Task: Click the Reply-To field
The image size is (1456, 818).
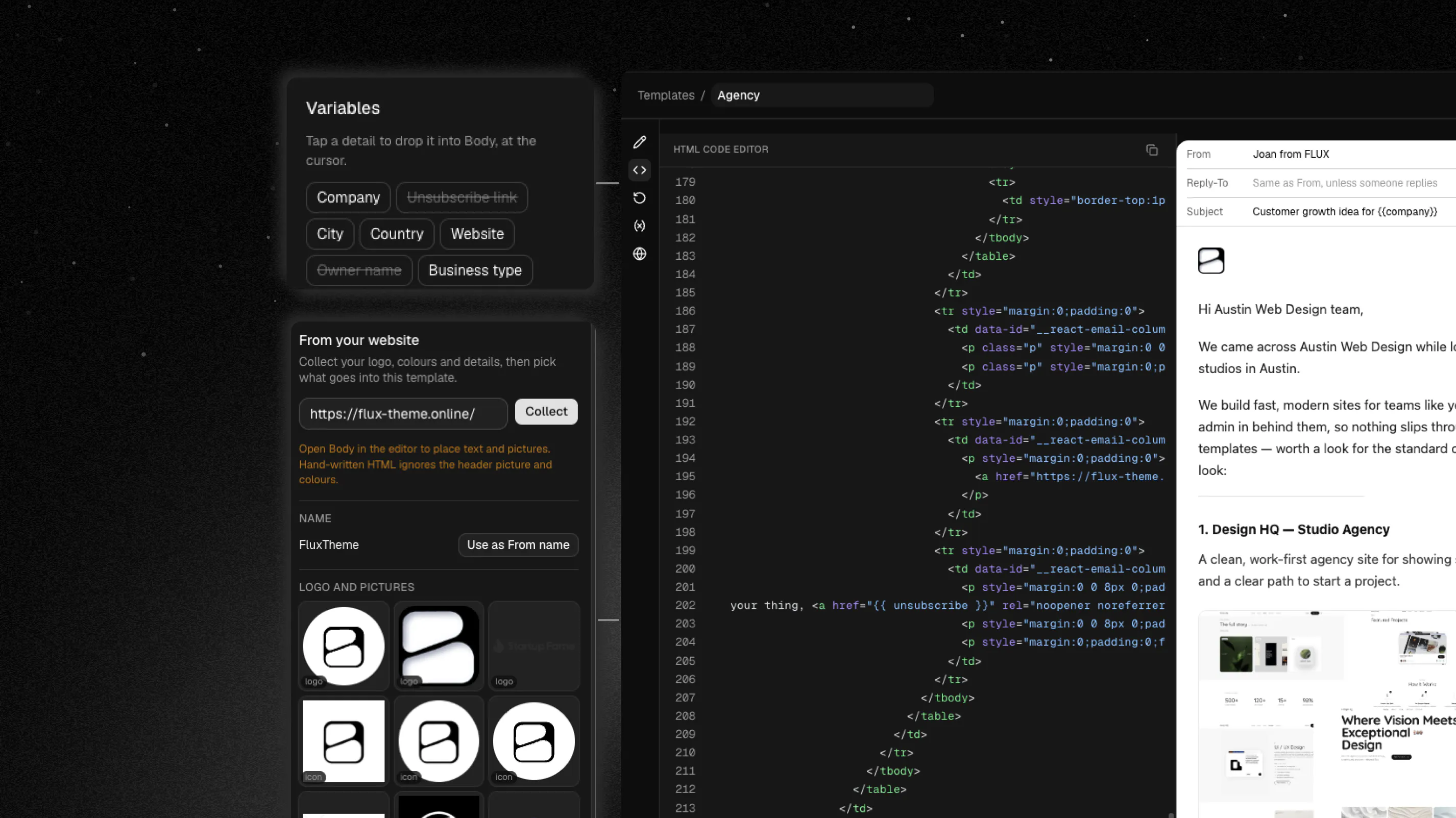Action: pos(1345,183)
